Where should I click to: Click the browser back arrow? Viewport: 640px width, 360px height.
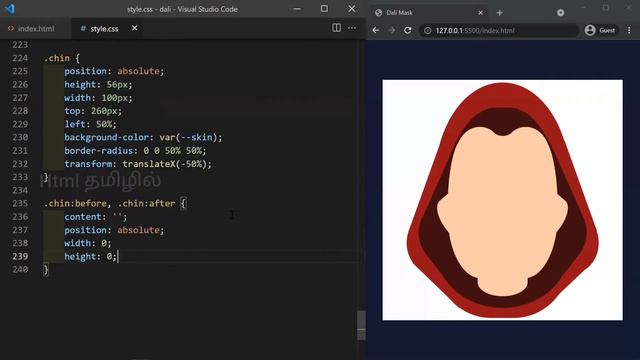[x=376, y=30]
